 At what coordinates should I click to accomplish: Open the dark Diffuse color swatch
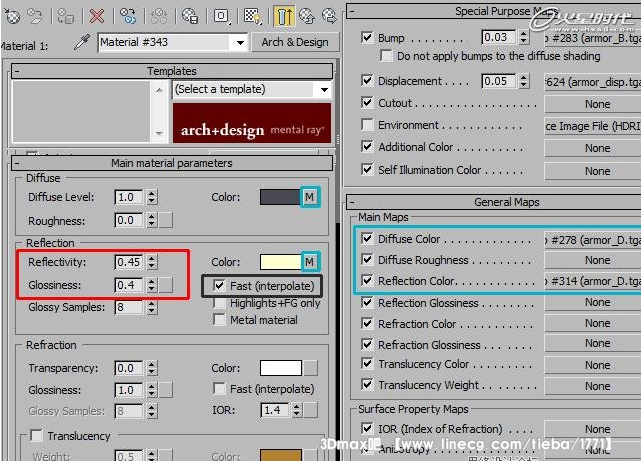[280, 197]
